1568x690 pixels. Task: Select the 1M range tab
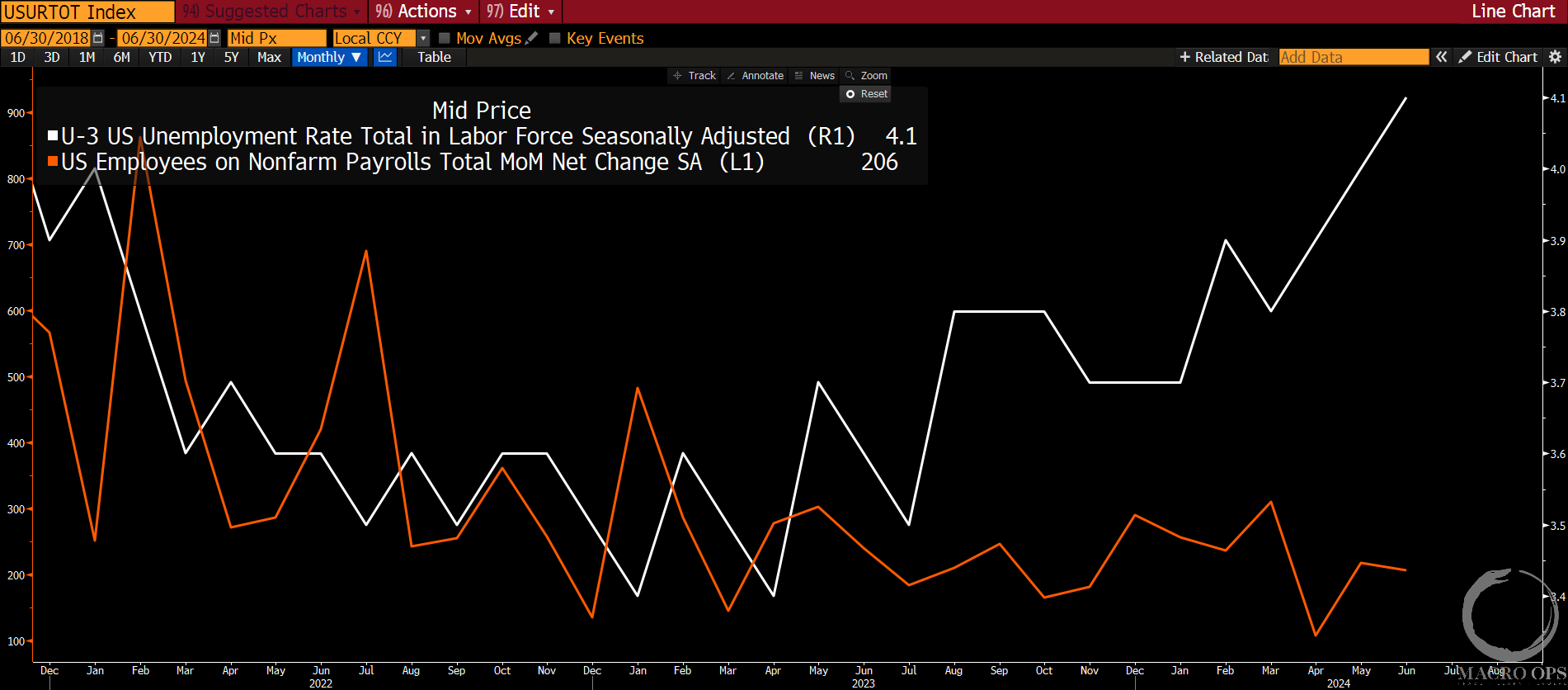(87, 57)
